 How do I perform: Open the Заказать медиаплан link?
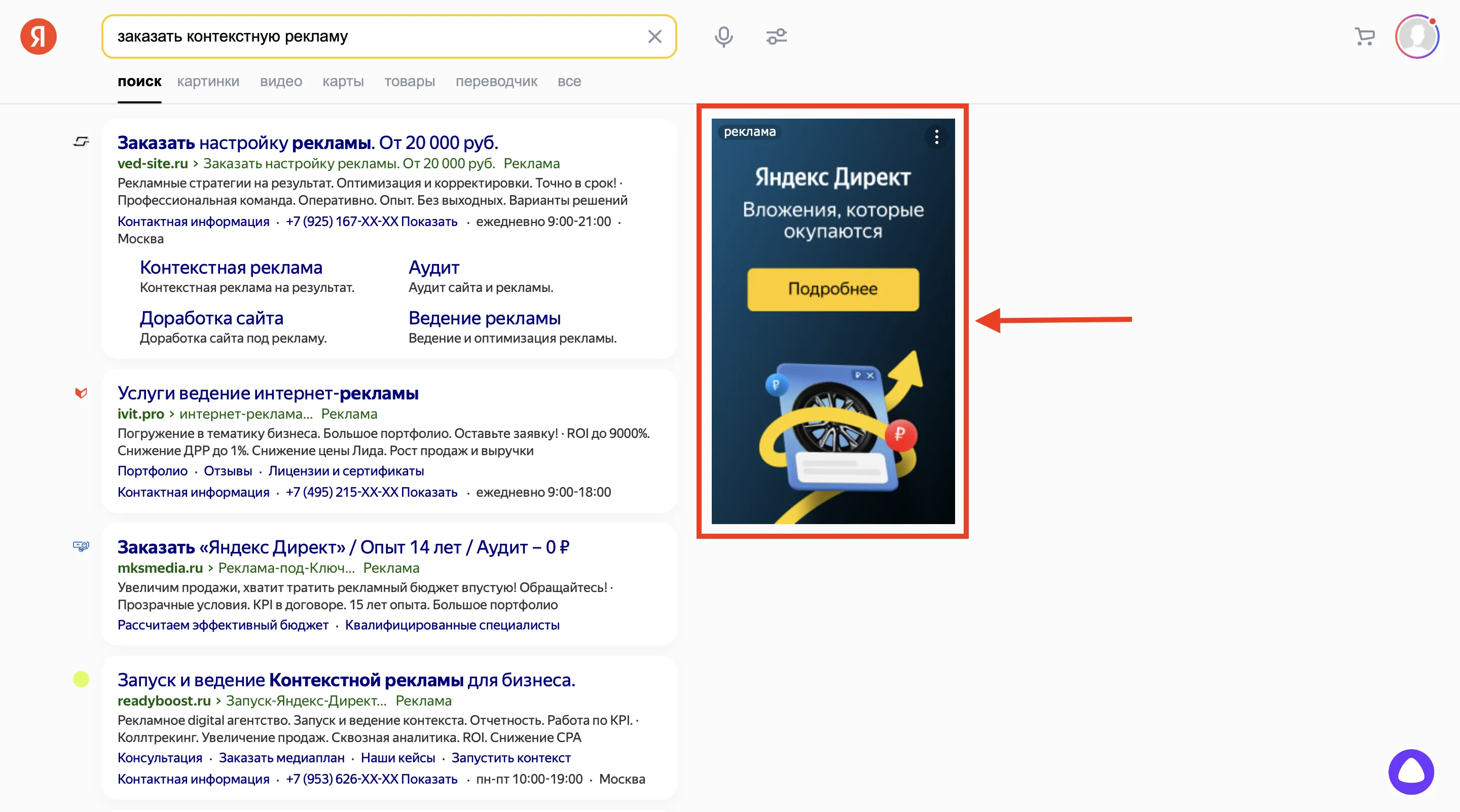coord(282,758)
